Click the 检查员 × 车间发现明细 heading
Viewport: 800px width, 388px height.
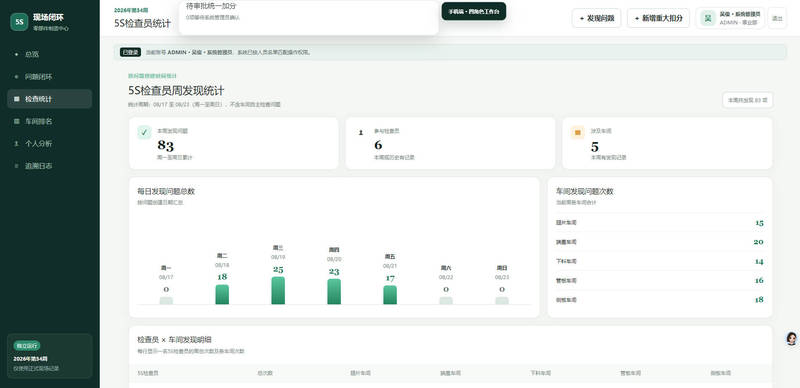click(174, 340)
